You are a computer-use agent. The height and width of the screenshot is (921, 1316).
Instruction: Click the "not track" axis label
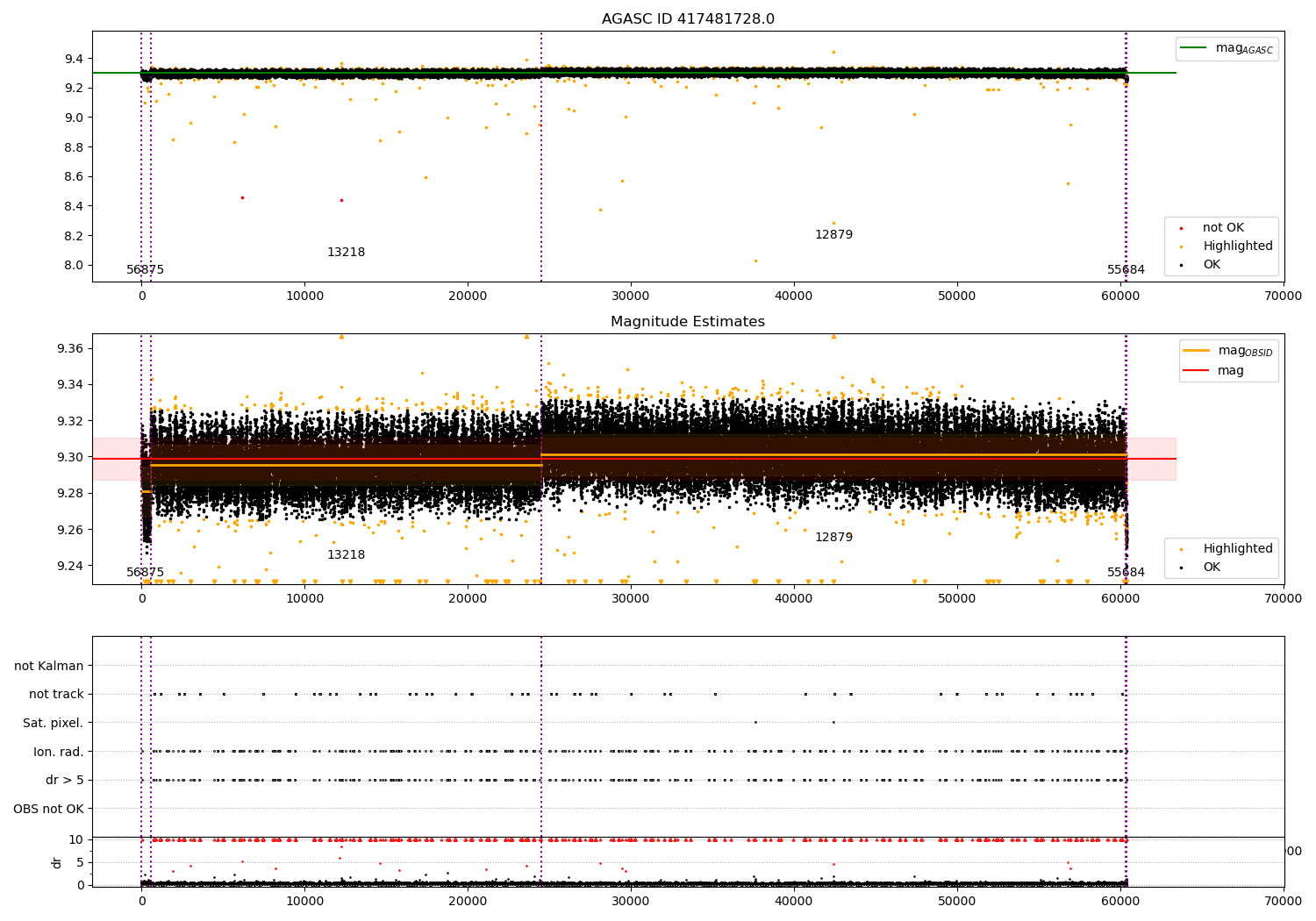click(x=56, y=694)
